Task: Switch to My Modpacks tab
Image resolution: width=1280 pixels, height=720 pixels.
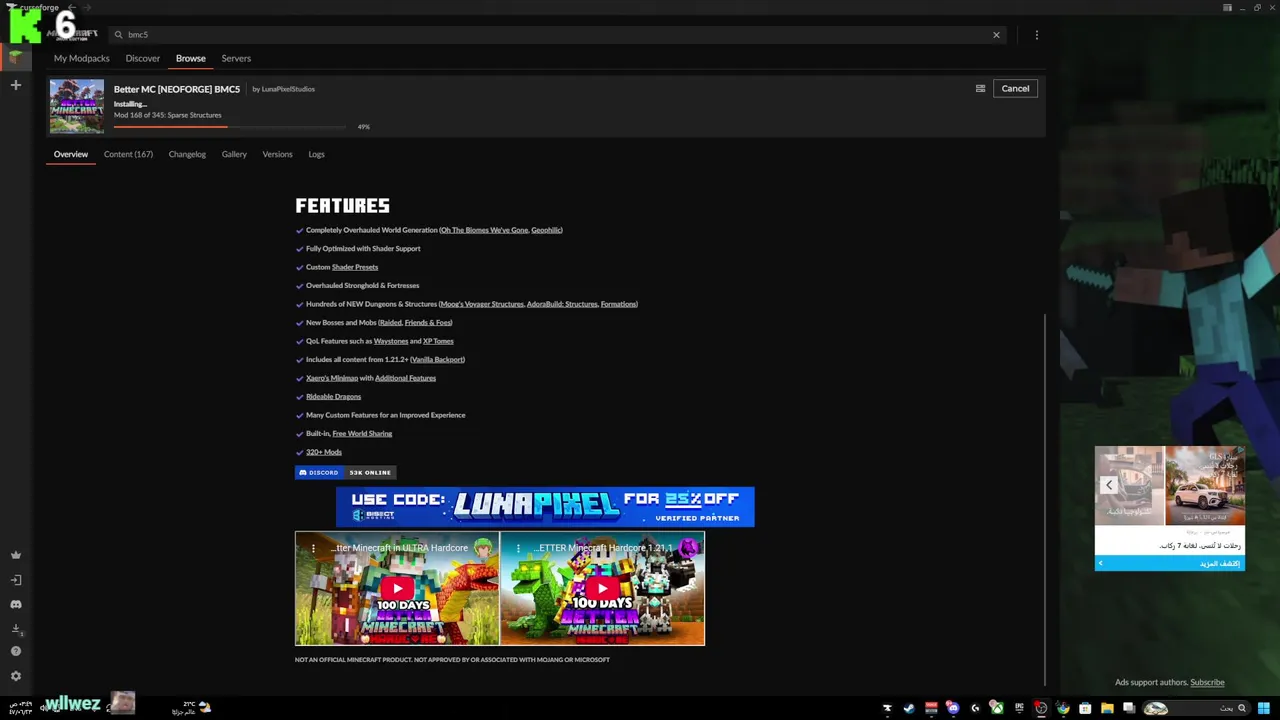Action: pyautogui.click(x=82, y=58)
